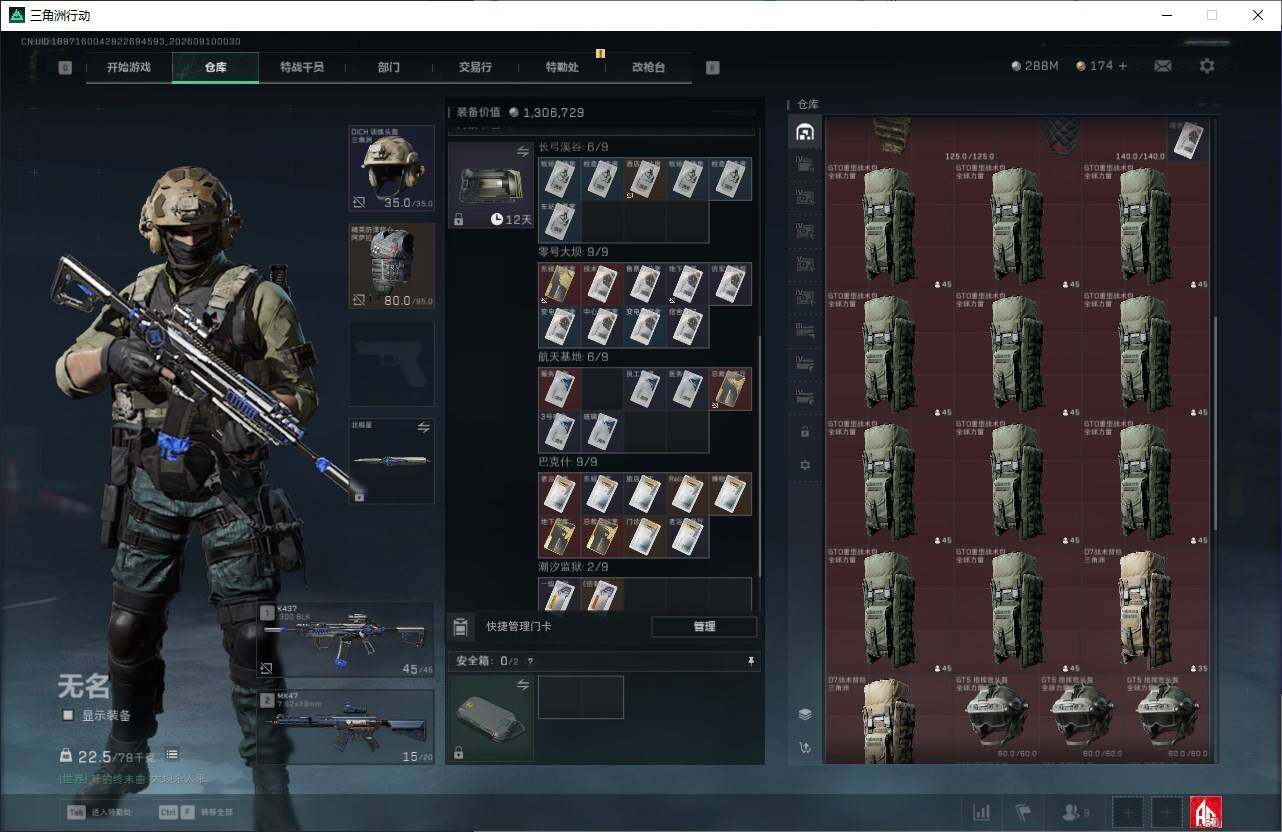Select the safe box container thumbnail
Viewport: 1282px width, 832px height.
[491, 719]
